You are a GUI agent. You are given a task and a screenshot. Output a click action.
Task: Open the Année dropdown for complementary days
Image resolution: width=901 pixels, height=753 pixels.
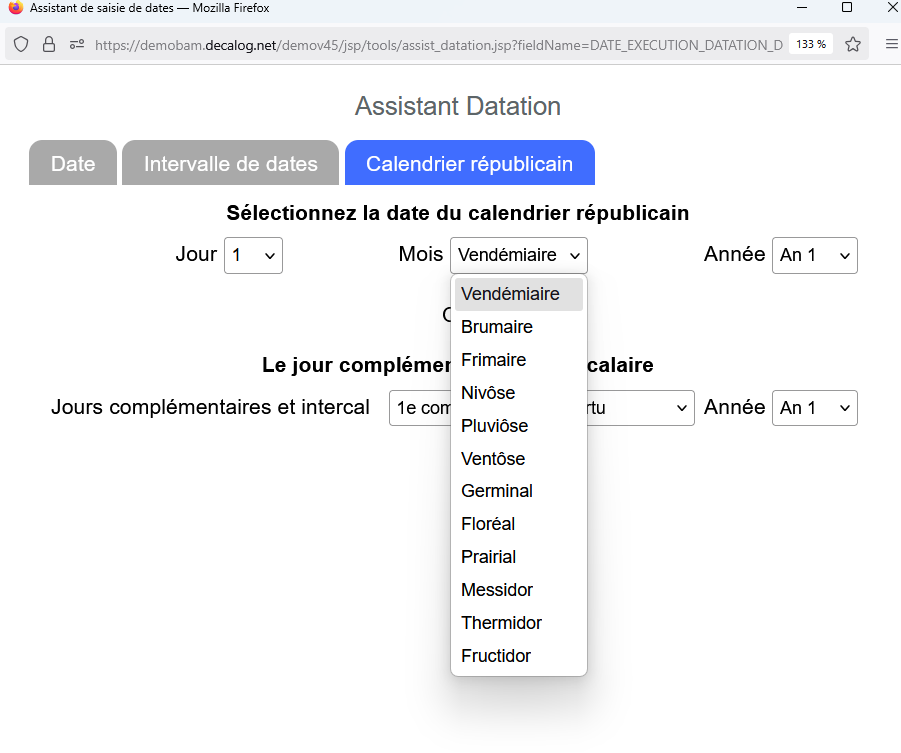[x=814, y=408]
